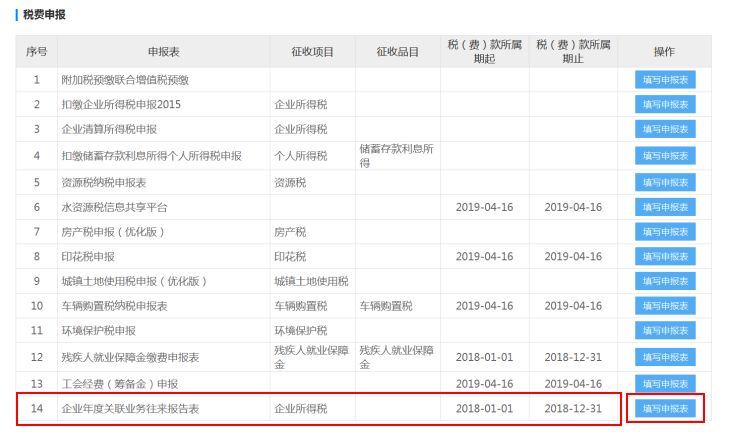Click end date 2019-04-16 of 工会经费 row

coord(573,384)
